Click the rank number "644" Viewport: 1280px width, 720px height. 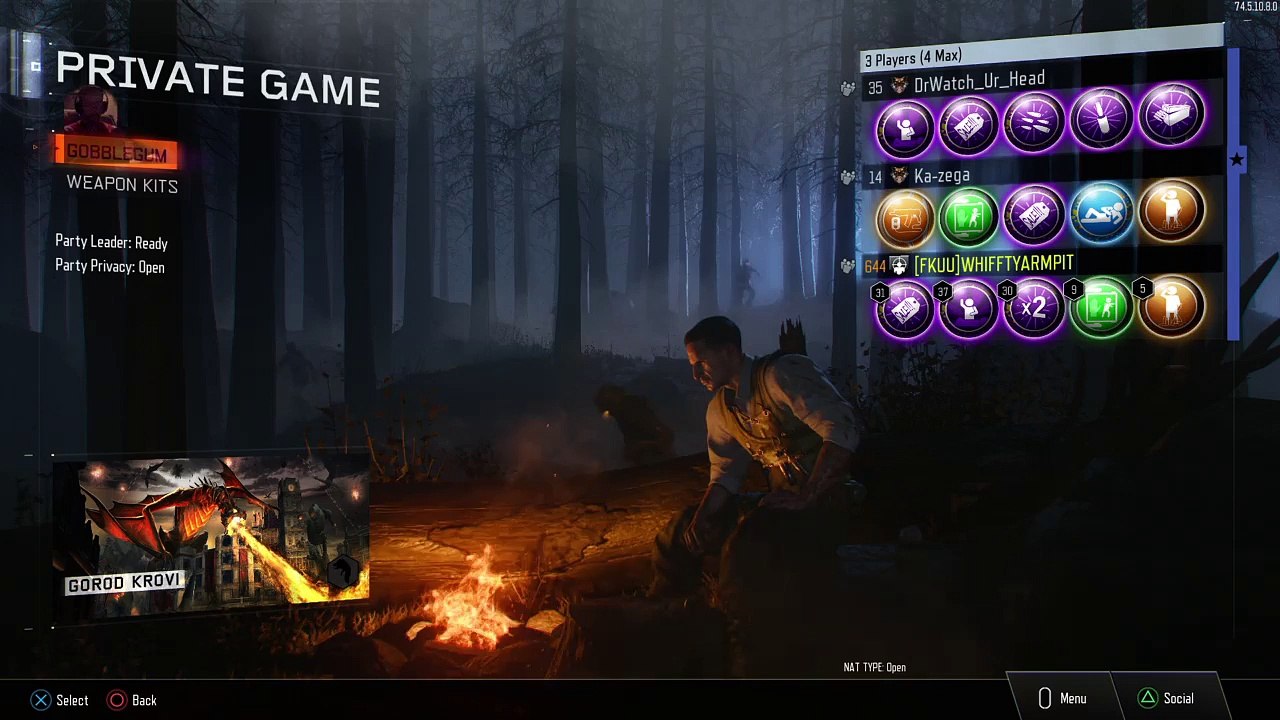point(875,267)
